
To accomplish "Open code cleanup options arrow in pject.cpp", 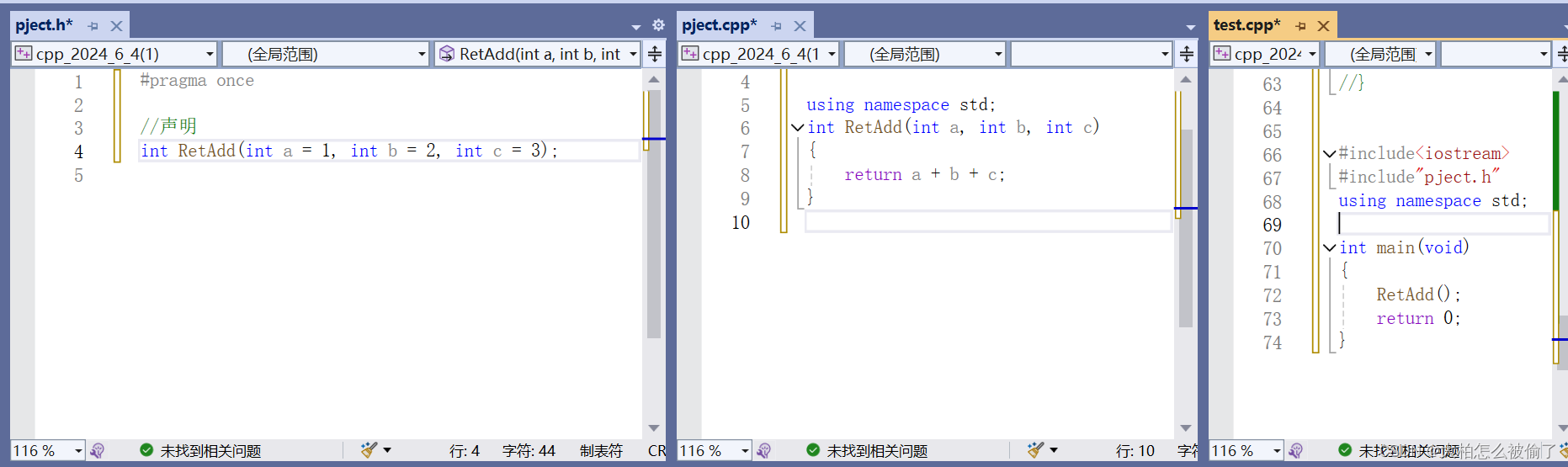I will [x=1054, y=451].
